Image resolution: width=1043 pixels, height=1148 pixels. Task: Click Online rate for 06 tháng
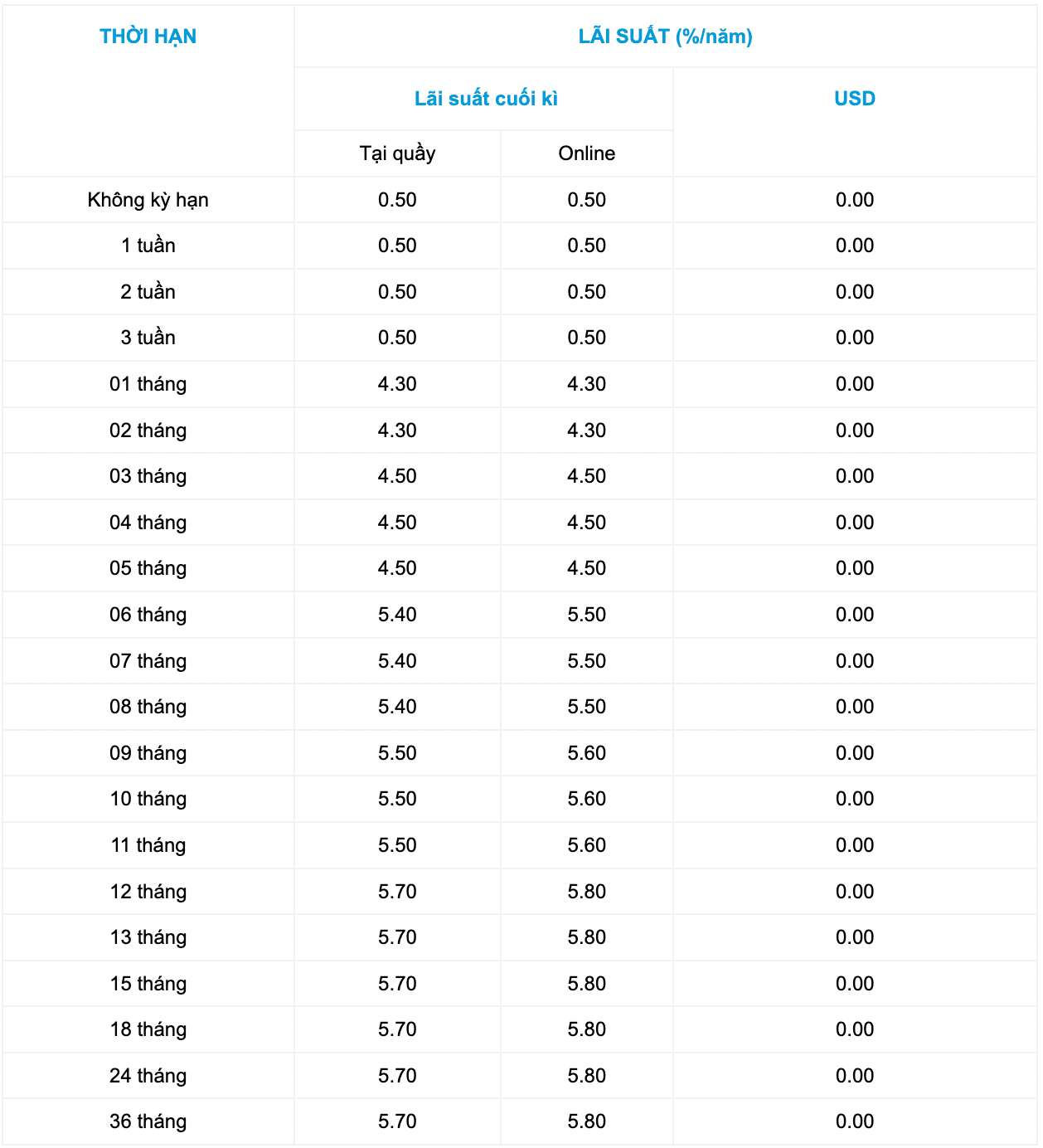coord(586,615)
